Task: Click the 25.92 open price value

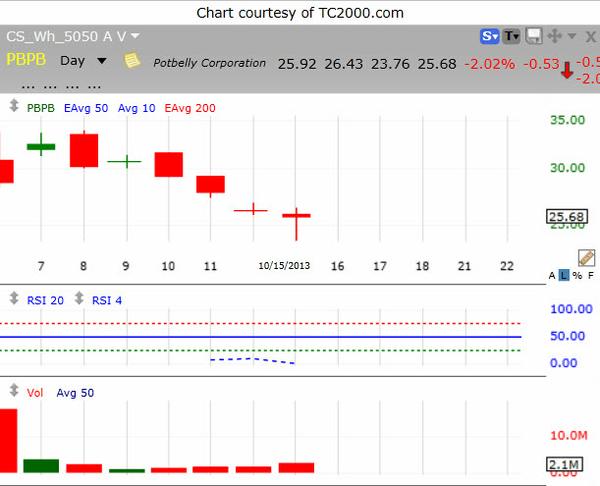Action: pos(297,64)
